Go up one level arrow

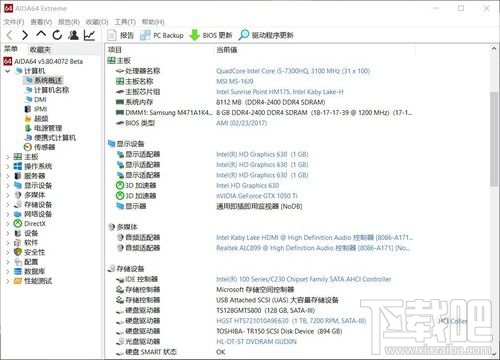(x=41, y=34)
